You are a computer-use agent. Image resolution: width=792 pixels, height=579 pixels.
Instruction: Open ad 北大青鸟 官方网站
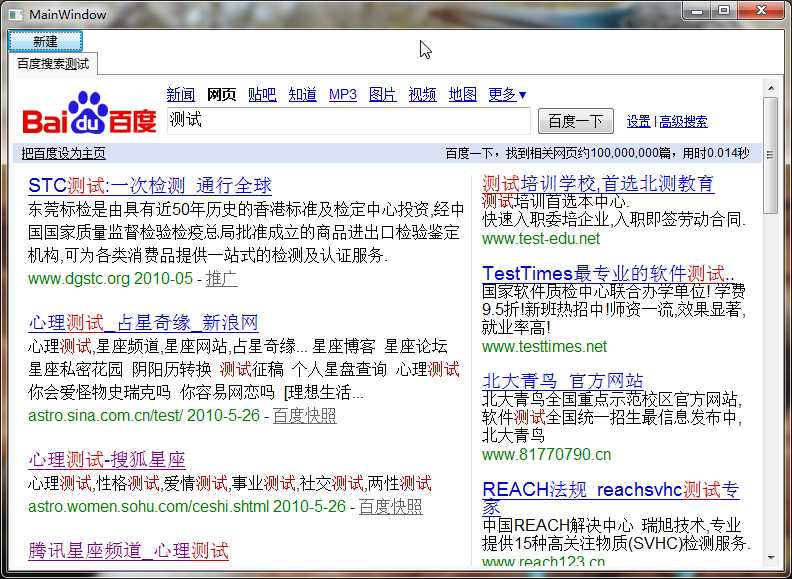(x=563, y=380)
